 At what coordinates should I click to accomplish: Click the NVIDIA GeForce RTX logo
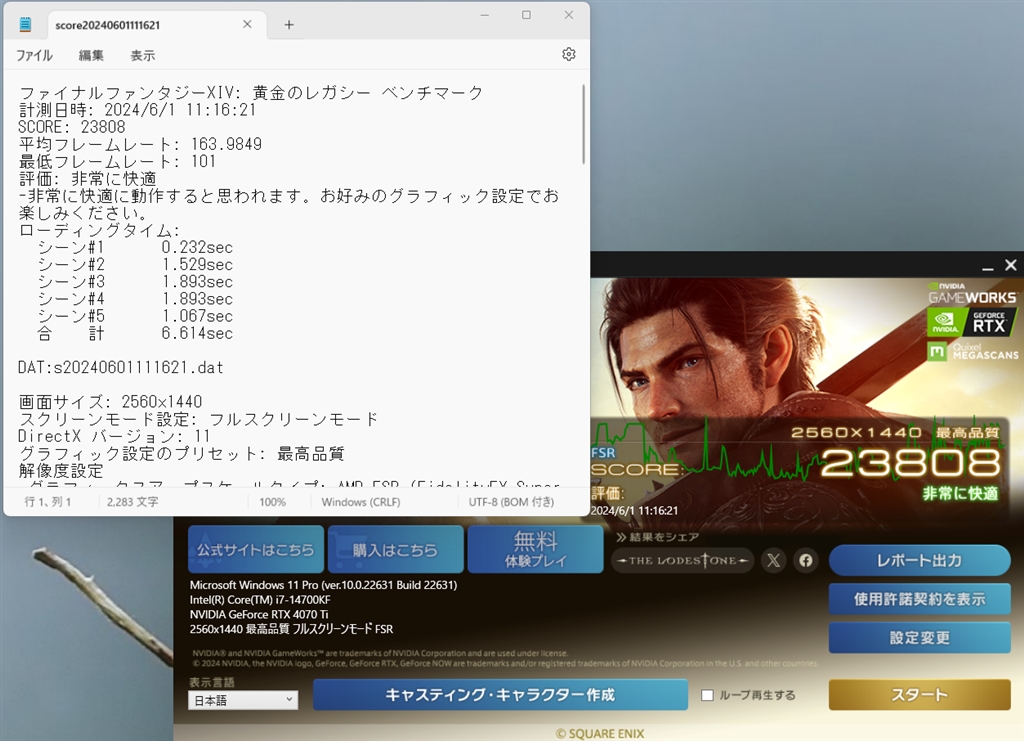[970, 323]
